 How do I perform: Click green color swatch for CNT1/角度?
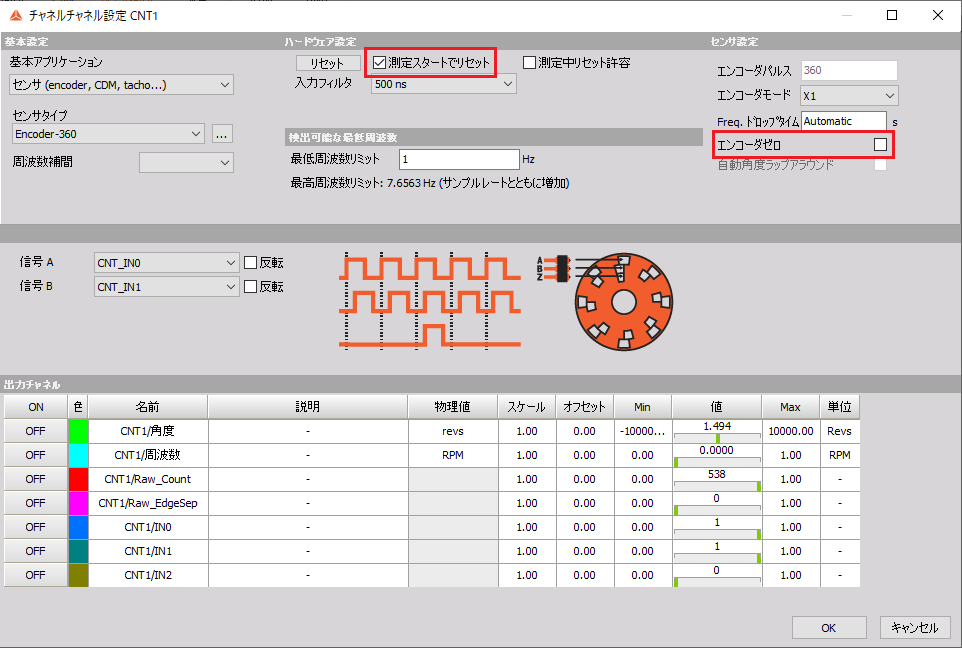coord(79,431)
